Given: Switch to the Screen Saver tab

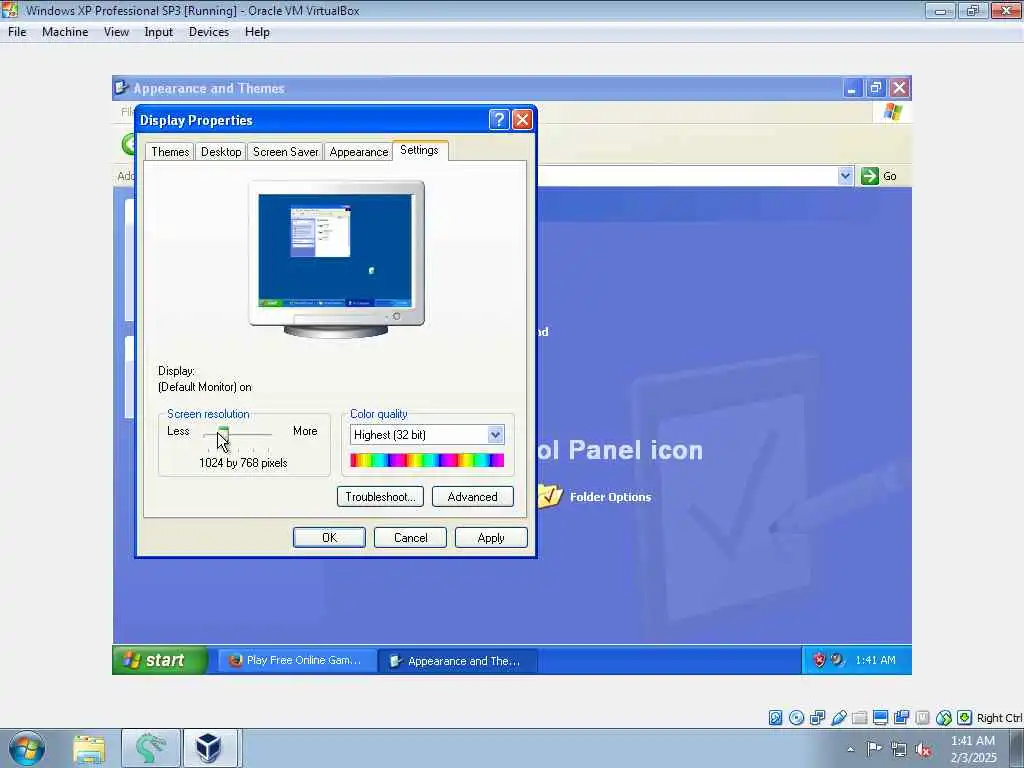Looking at the screenshot, I should click(x=285, y=152).
